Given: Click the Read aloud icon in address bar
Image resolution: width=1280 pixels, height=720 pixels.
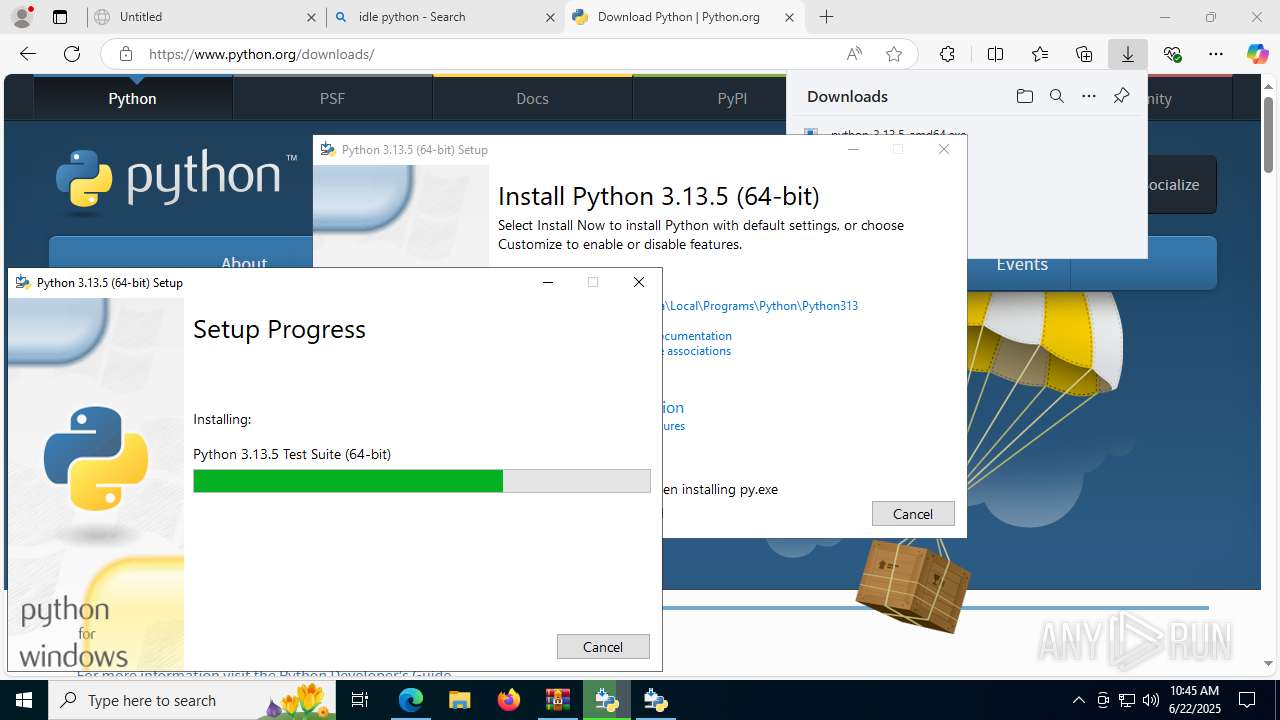Looking at the screenshot, I should pos(854,54).
